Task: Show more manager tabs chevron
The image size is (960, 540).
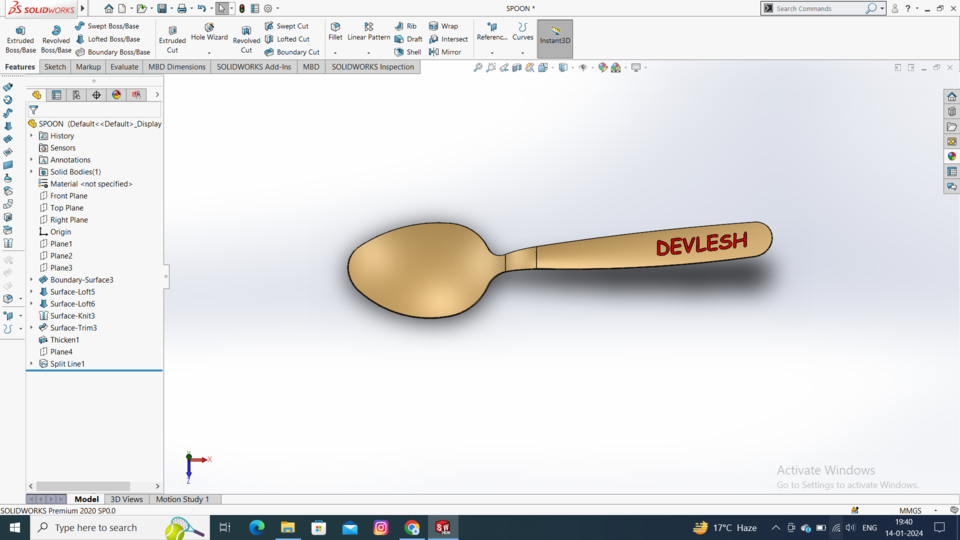Action: click(x=157, y=95)
